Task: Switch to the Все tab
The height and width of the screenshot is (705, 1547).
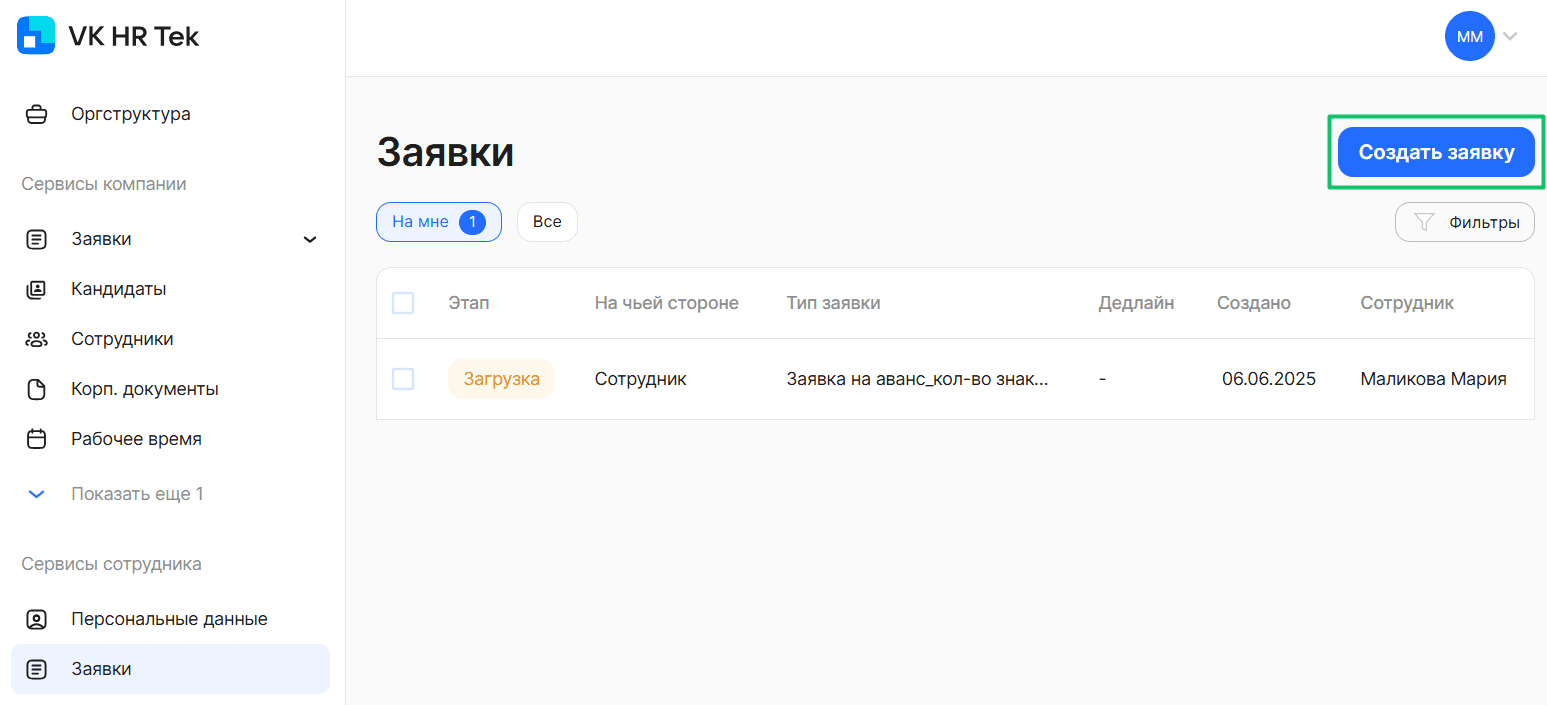Action: [x=547, y=222]
